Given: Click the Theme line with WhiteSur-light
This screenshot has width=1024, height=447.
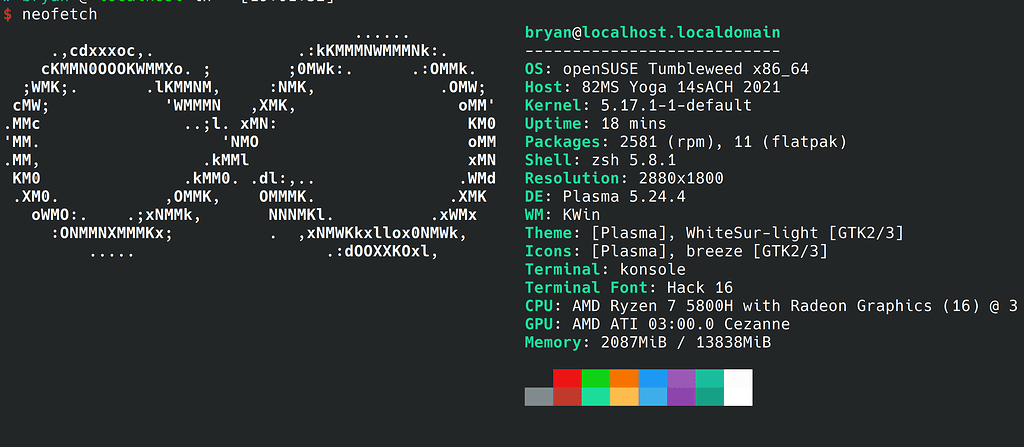Looking at the screenshot, I should click(x=714, y=233).
